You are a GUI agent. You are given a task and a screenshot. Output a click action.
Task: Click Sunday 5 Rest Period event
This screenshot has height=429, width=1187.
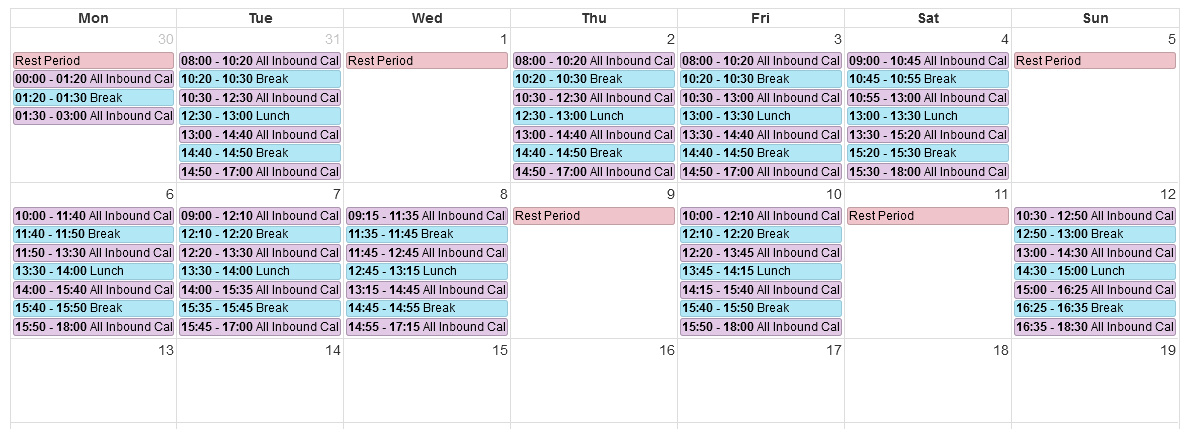click(1095, 61)
